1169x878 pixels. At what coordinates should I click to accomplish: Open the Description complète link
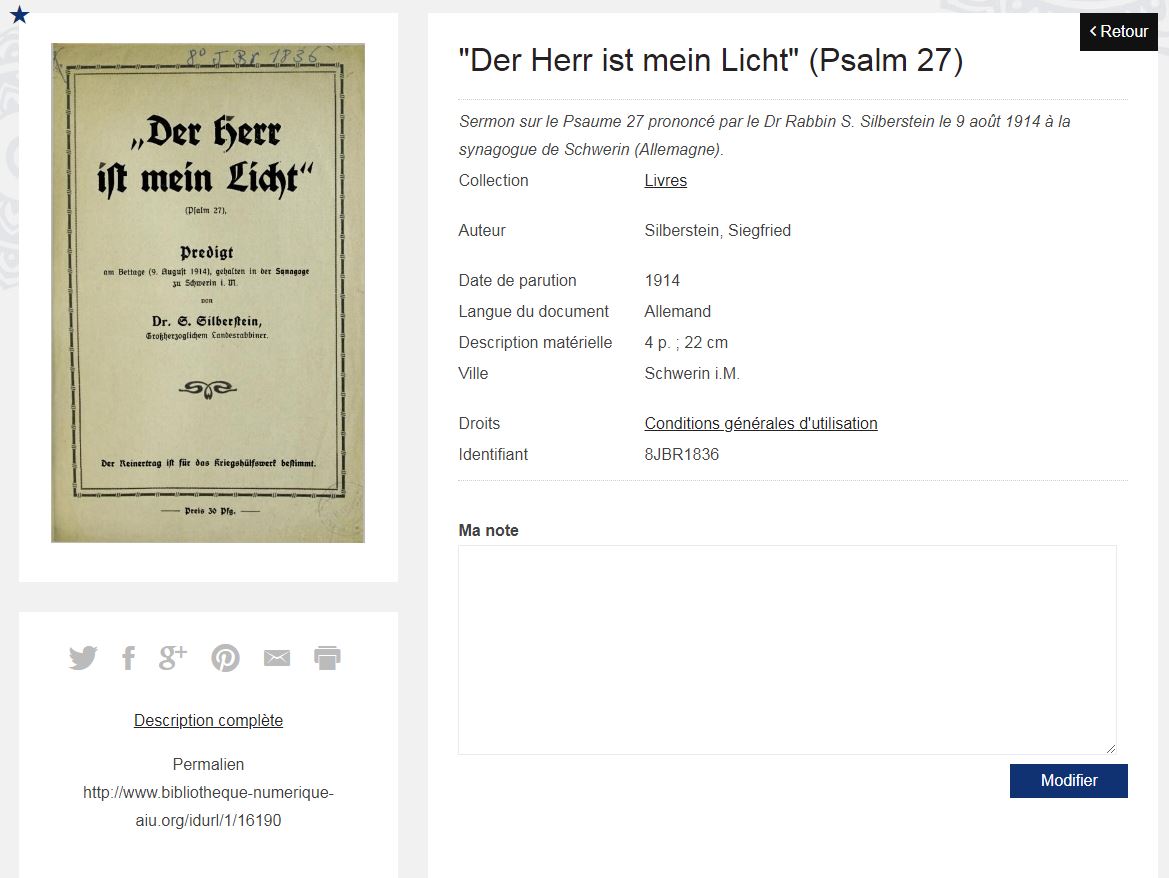coord(208,721)
